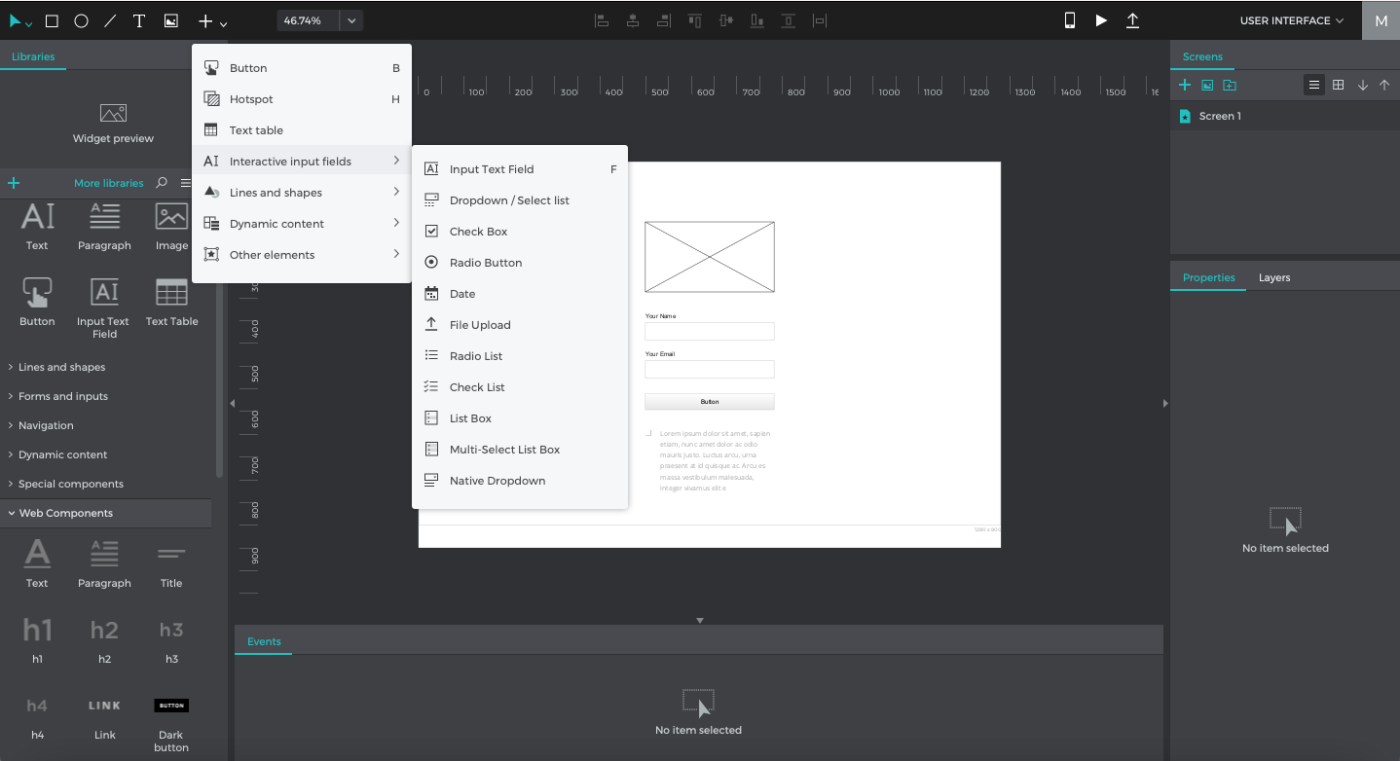Select the Rectangle tool in top toolbar
The image size is (1400, 761).
[52, 21]
